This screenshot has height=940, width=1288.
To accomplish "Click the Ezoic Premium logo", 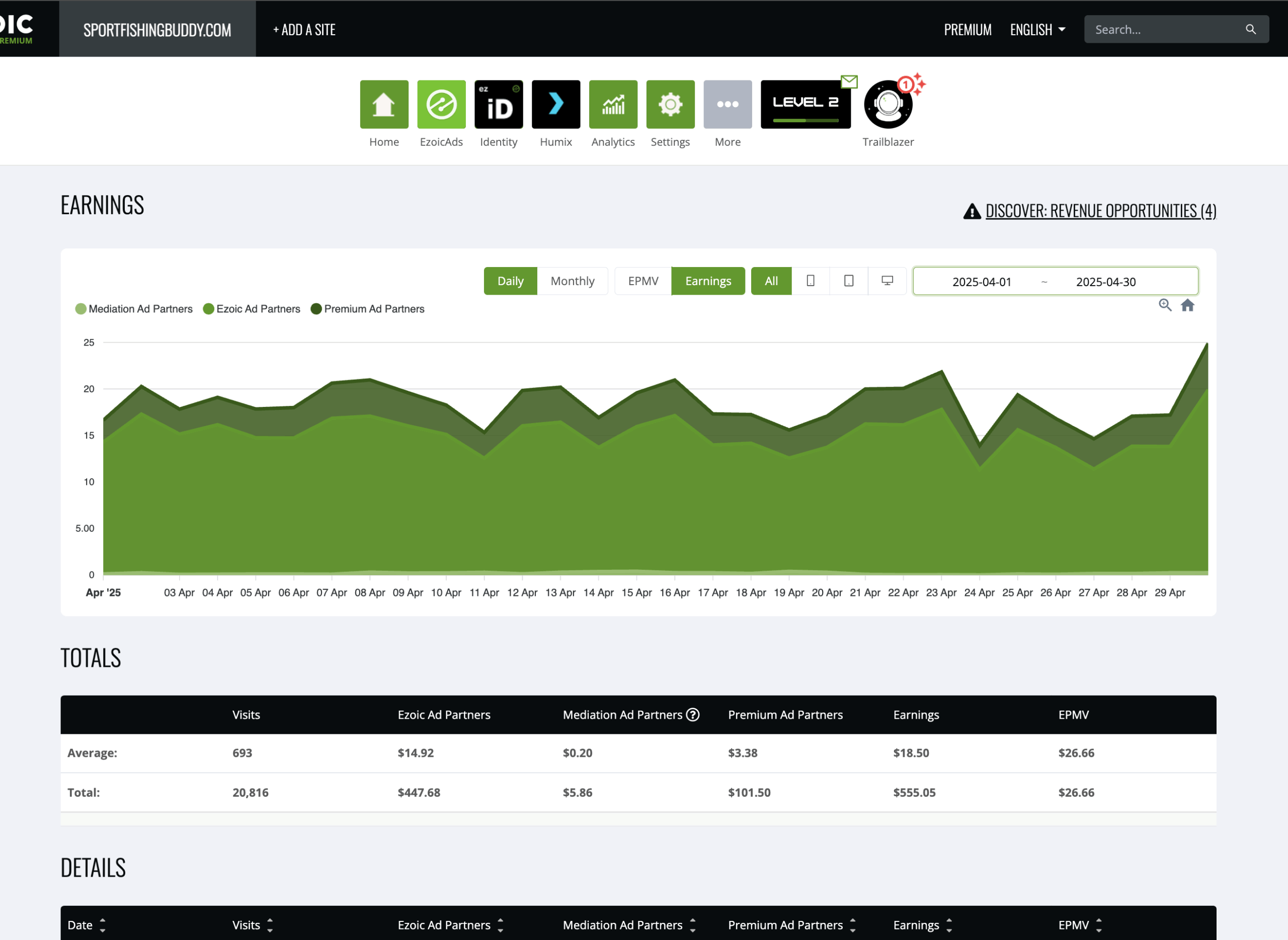I will (x=17, y=29).
